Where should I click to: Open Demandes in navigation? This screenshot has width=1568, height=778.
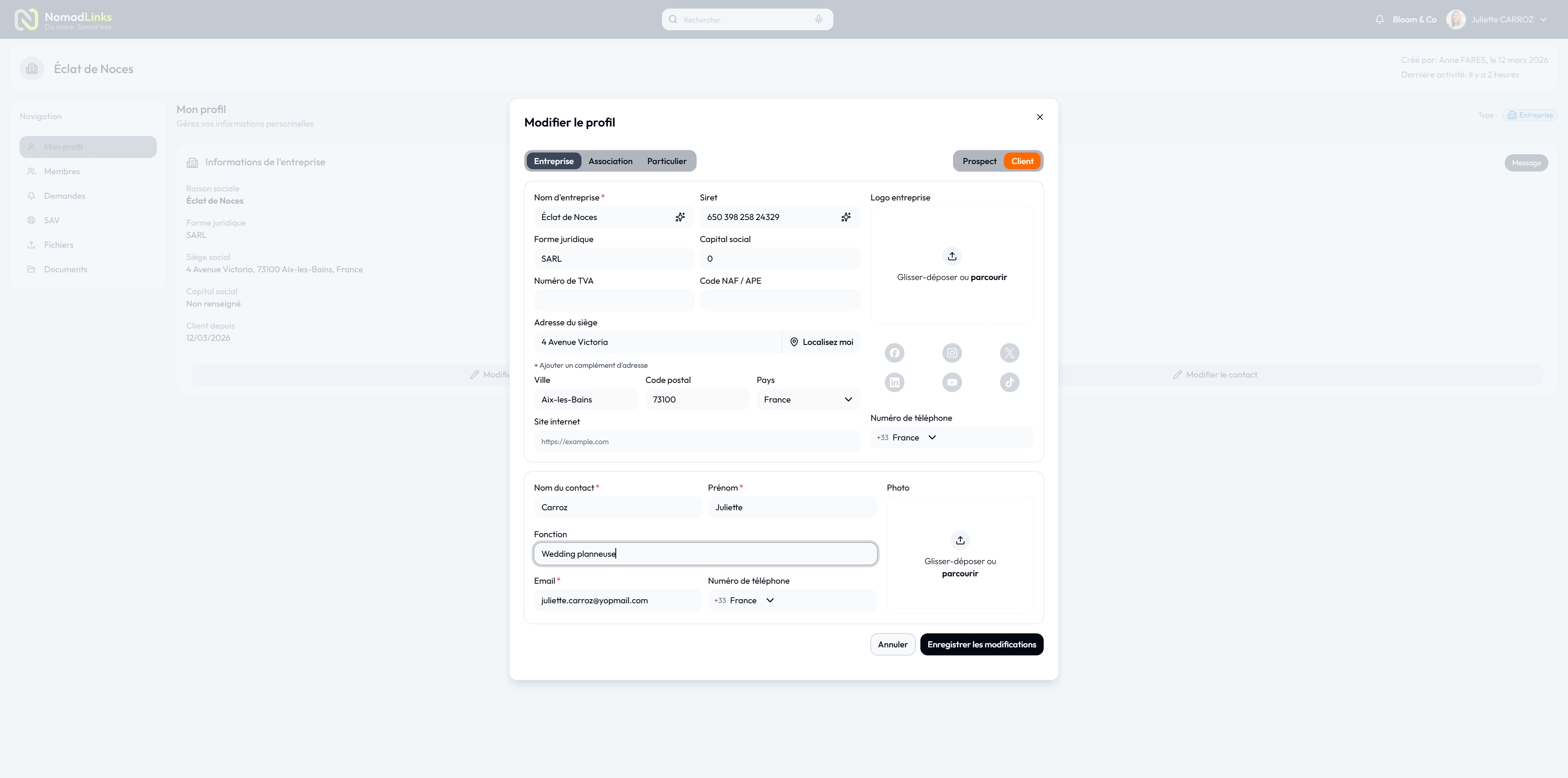tap(88, 196)
